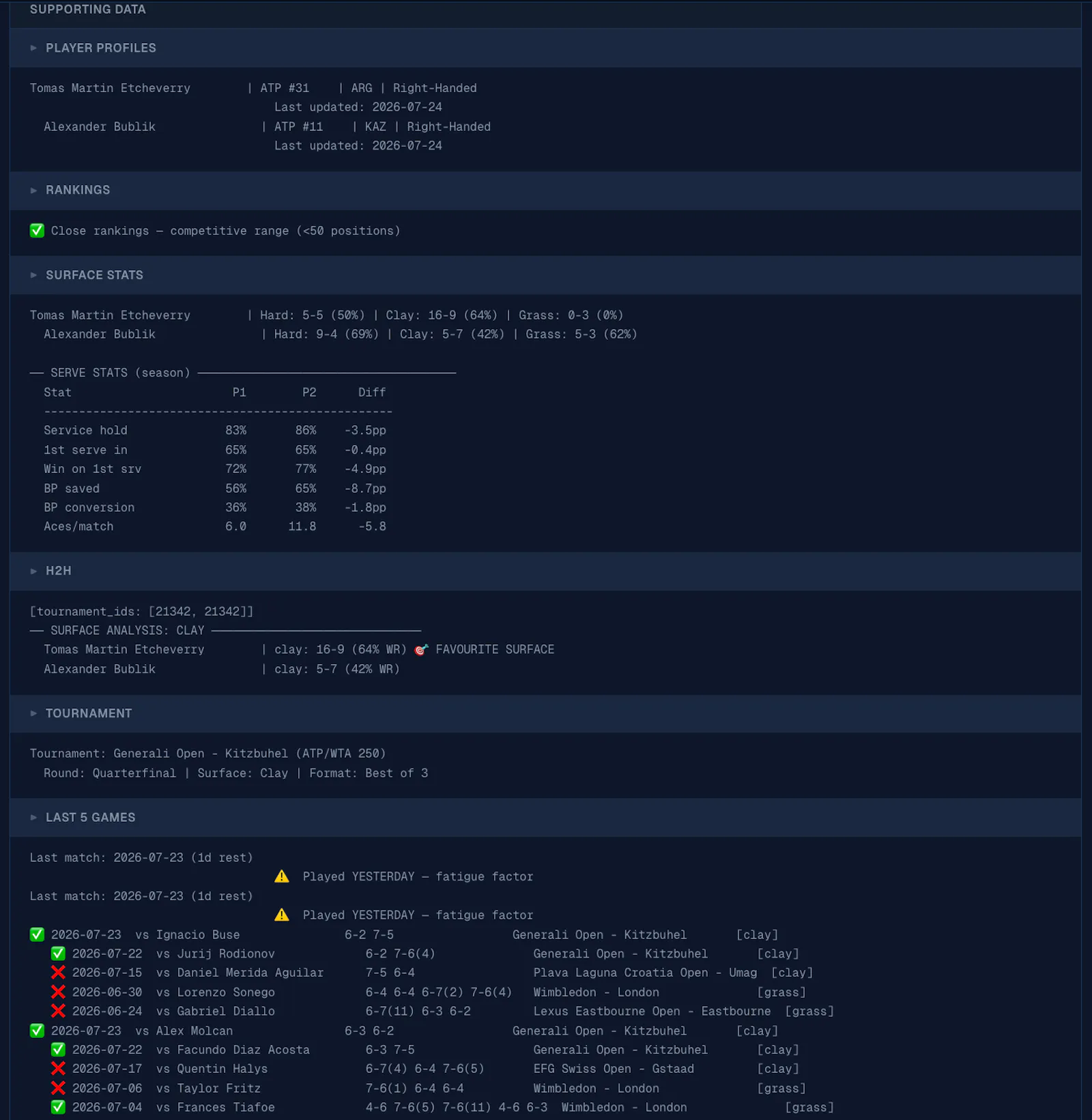Click the -8.7pp BP saved diff value
This screenshot has width=1092, height=1120.
[x=365, y=489]
